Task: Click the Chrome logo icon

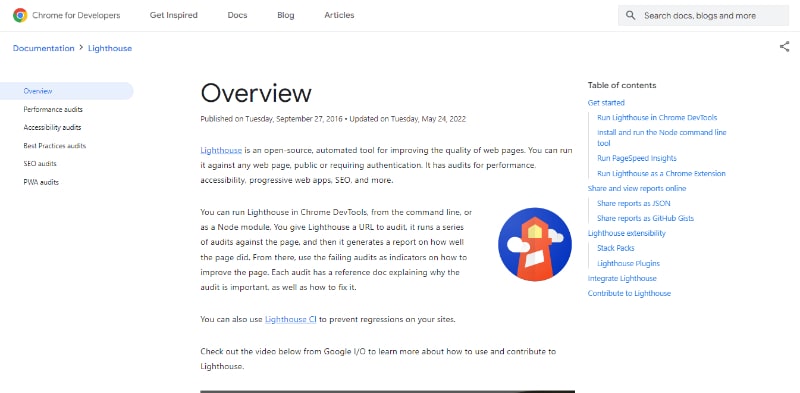Action: (20, 15)
